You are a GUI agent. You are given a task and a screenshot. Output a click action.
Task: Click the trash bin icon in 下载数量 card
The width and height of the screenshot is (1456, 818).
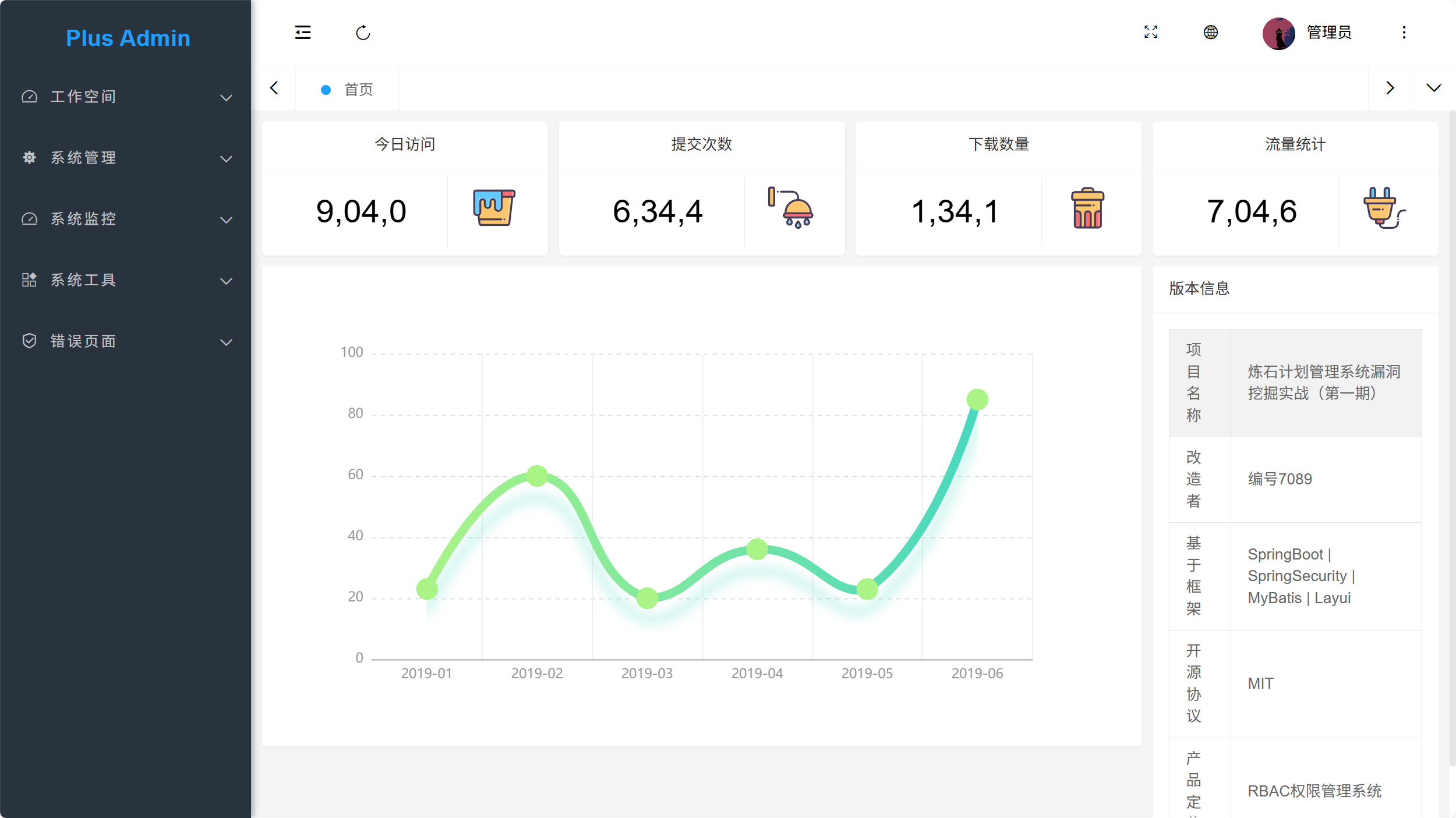pyautogui.click(x=1087, y=208)
